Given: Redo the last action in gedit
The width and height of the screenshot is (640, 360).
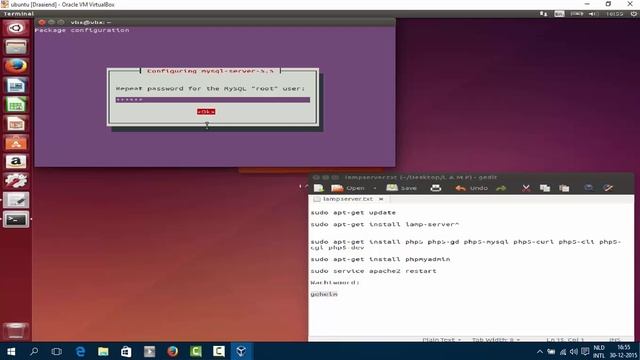Looking at the screenshot, I should (x=501, y=188).
